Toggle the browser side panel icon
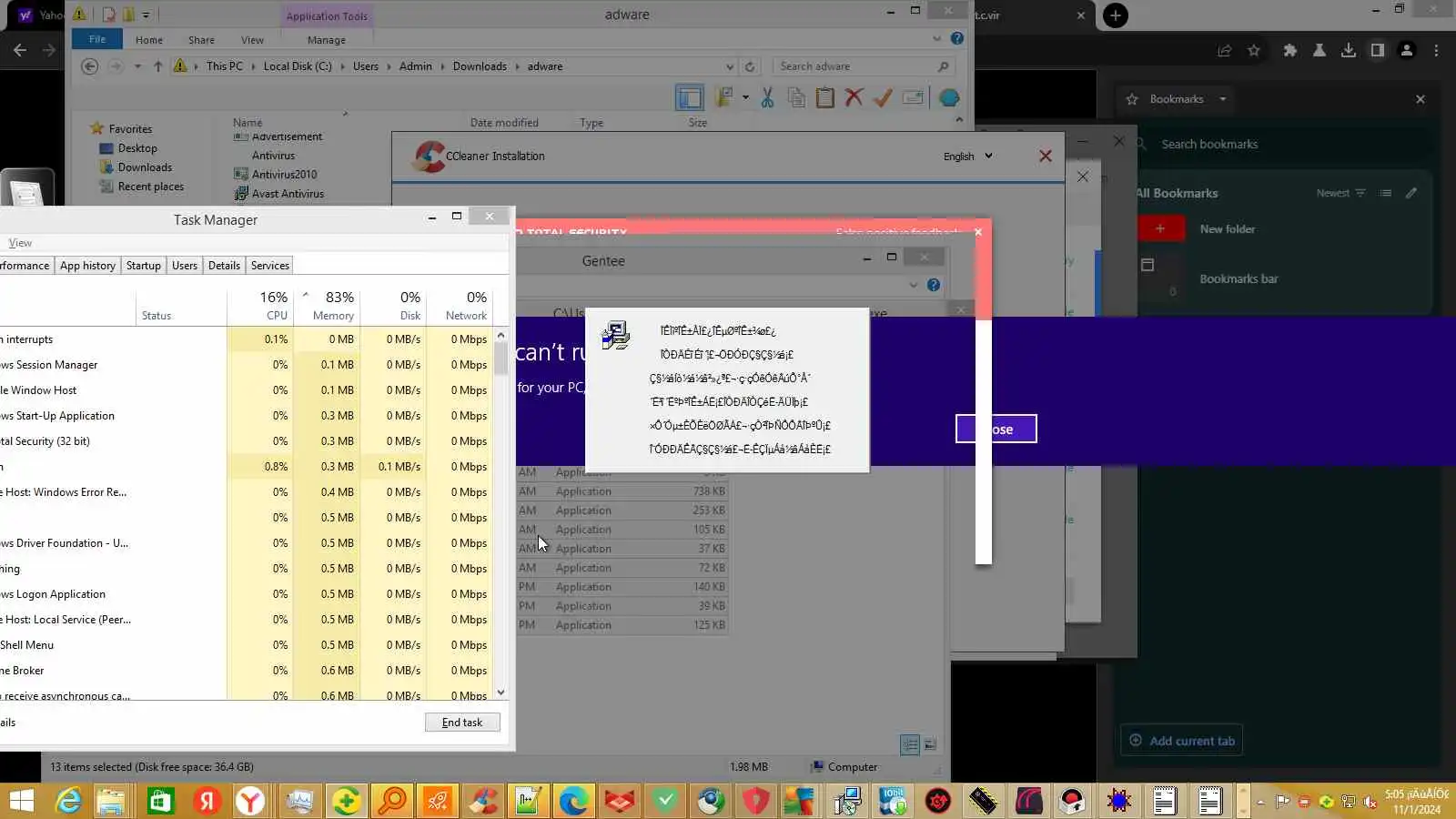This screenshot has width=1456, height=819. pyautogui.click(x=1377, y=51)
